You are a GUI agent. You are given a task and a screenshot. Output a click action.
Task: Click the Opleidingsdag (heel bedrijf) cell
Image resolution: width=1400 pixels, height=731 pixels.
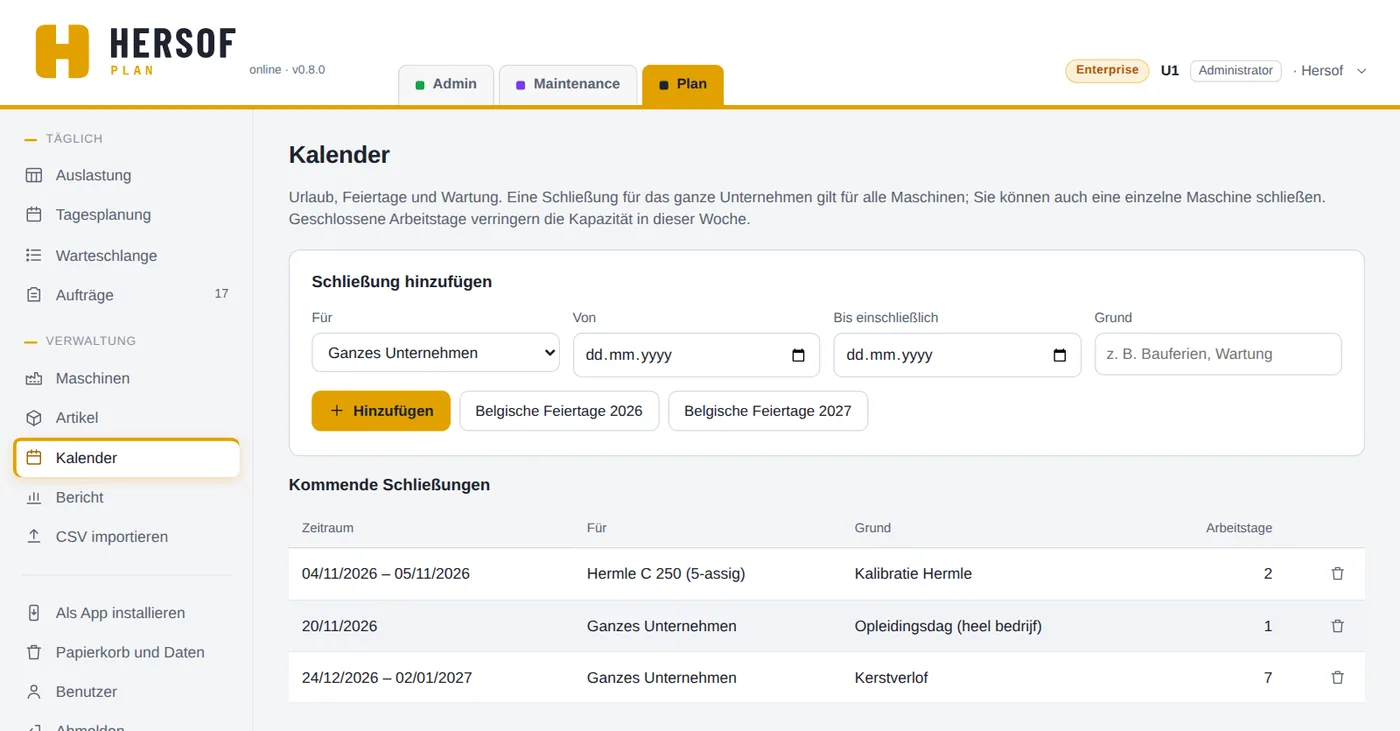click(948, 626)
